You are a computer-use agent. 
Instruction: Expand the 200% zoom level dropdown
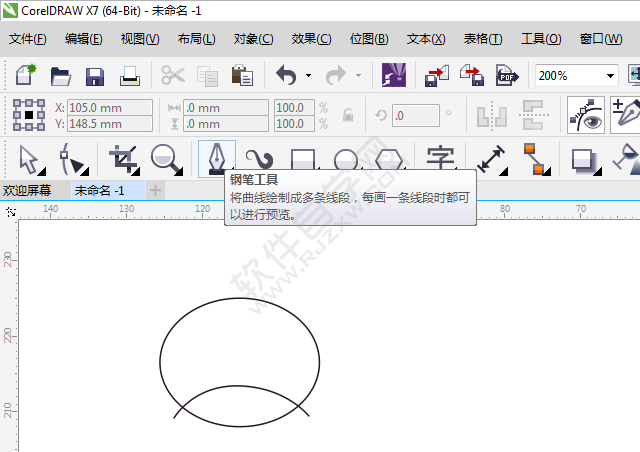click(610, 76)
